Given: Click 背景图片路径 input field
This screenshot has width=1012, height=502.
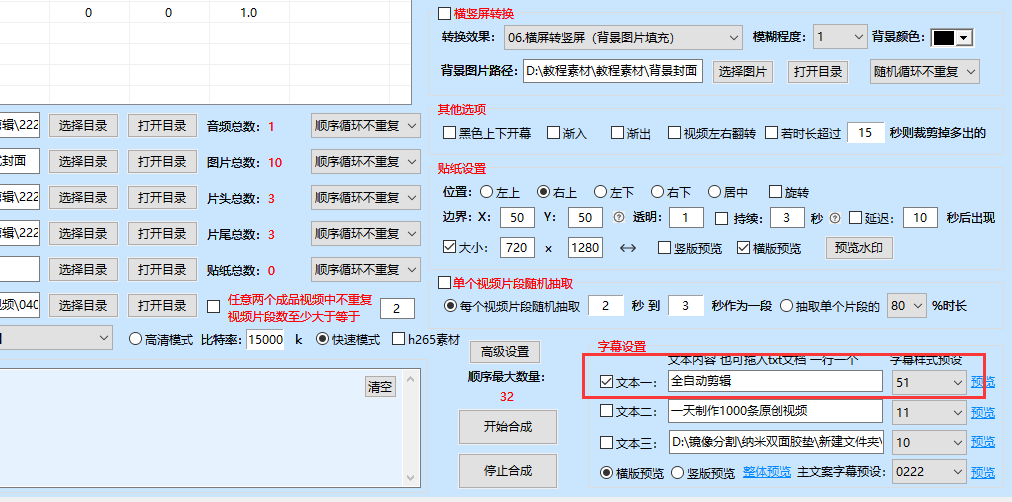Looking at the screenshot, I should pos(612,72).
